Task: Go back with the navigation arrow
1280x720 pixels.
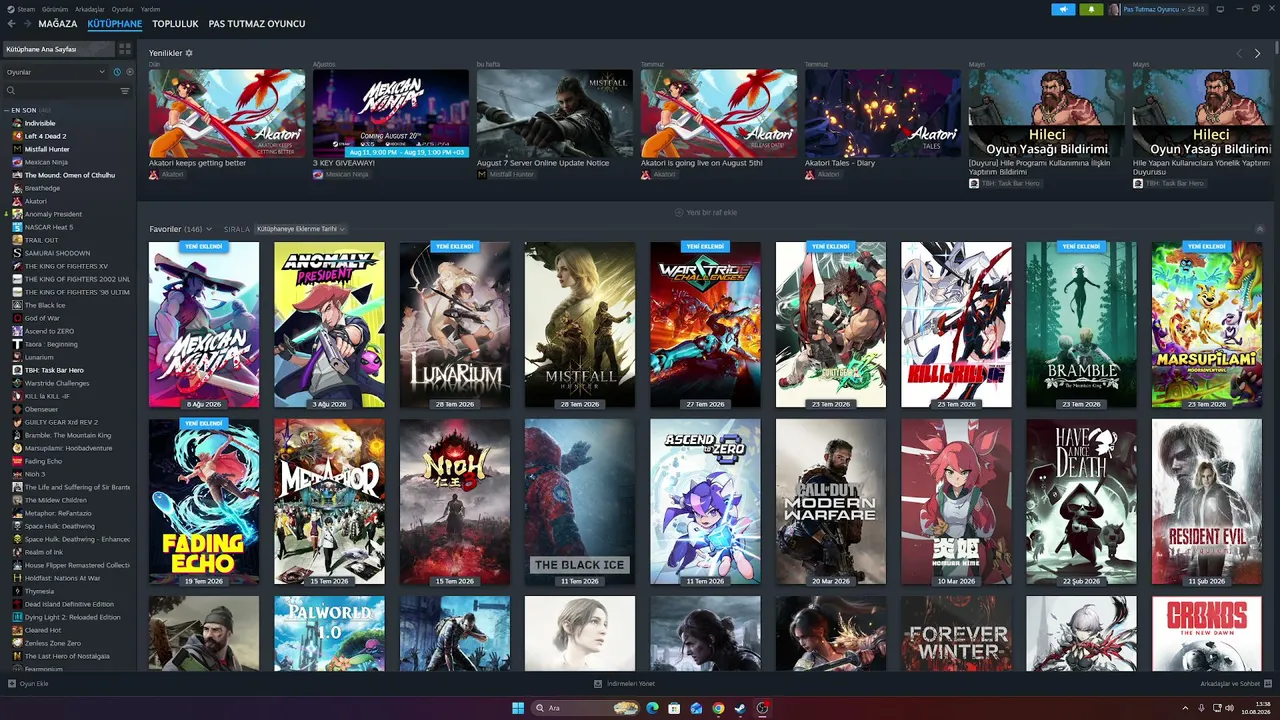Action: (13, 23)
